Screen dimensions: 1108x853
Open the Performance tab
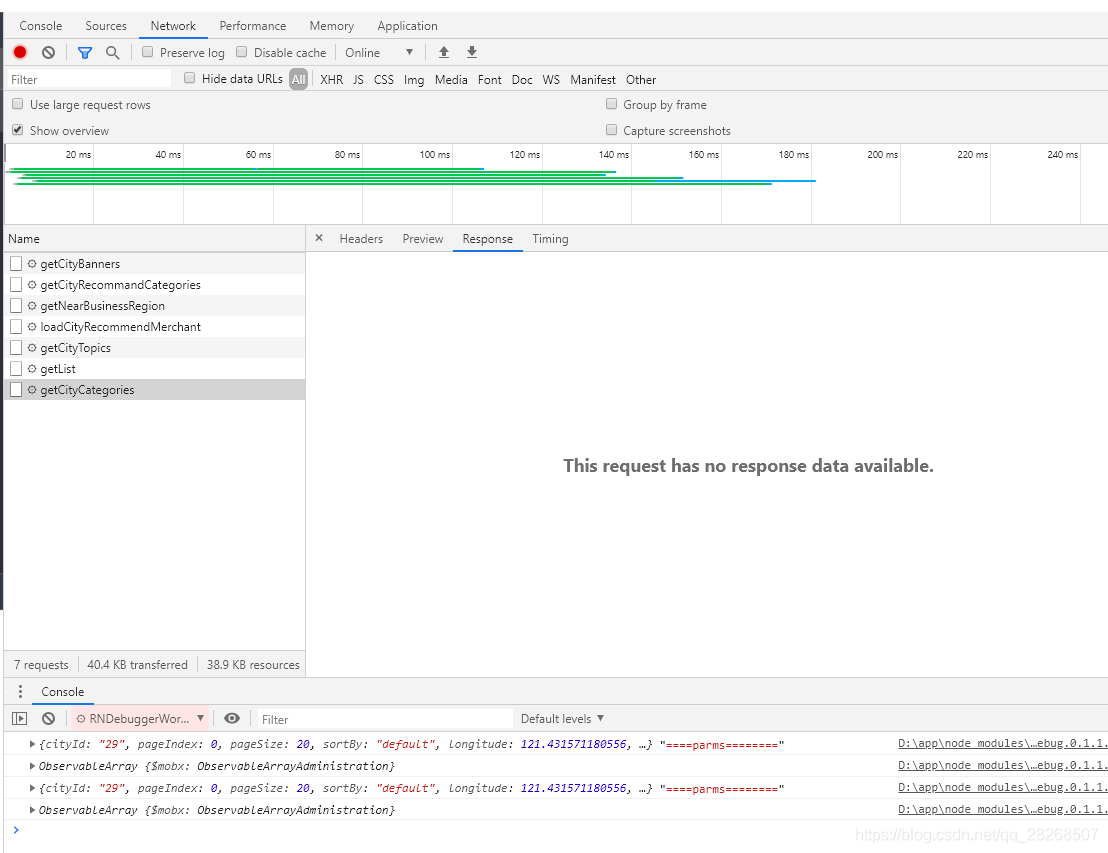pos(253,25)
